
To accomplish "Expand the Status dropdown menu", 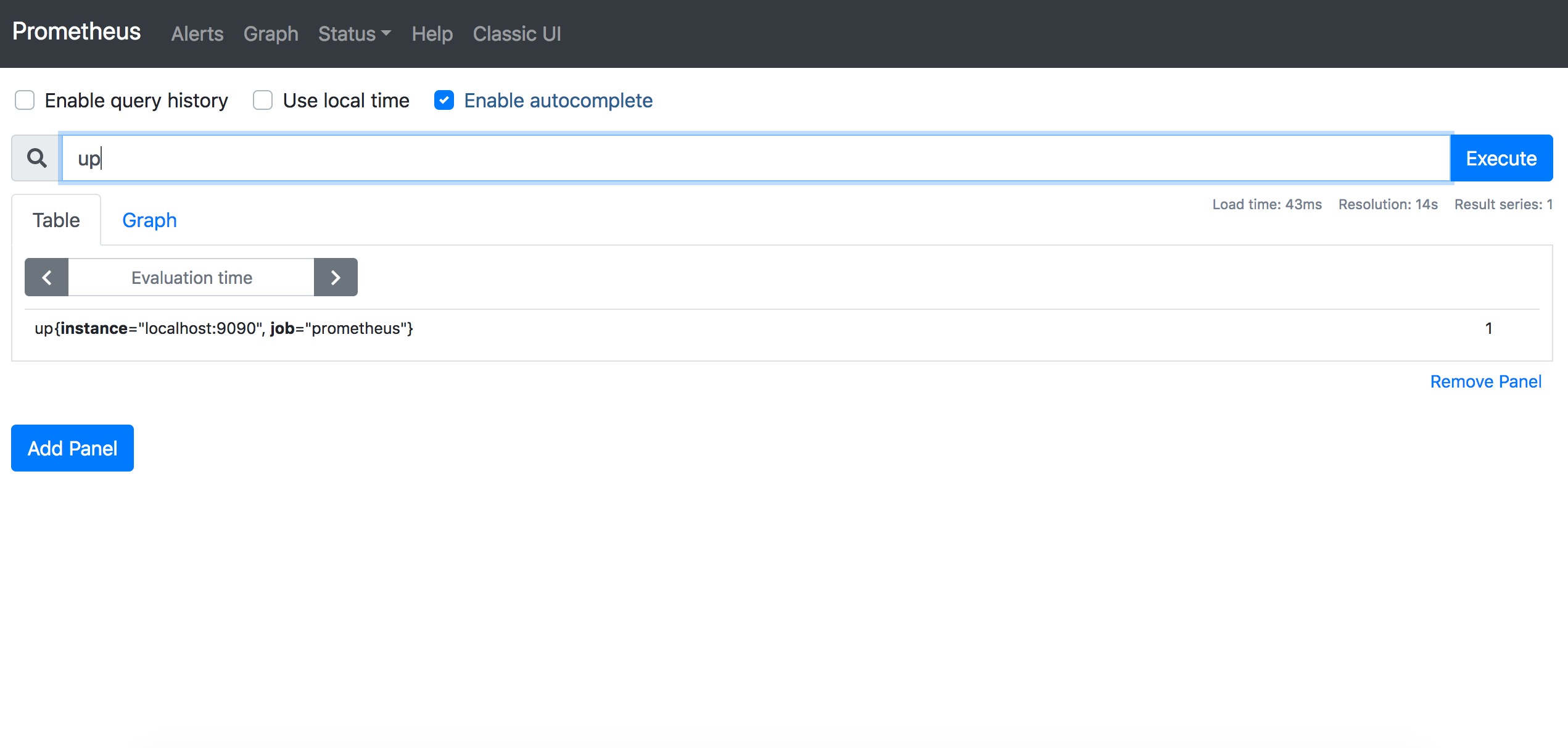I will point(354,34).
